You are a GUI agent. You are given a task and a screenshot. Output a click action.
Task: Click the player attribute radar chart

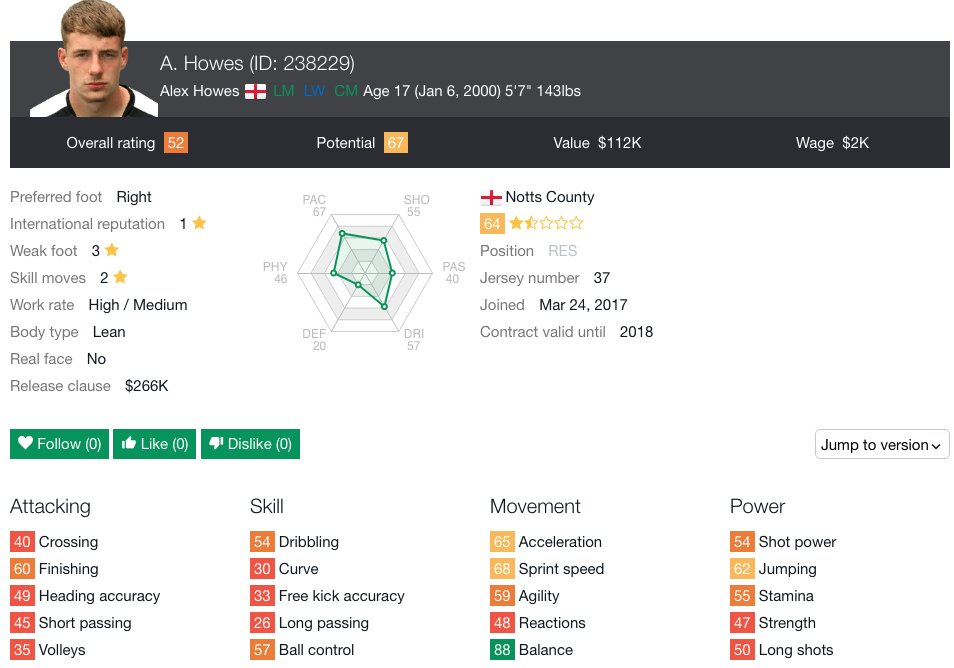[364, 271]
